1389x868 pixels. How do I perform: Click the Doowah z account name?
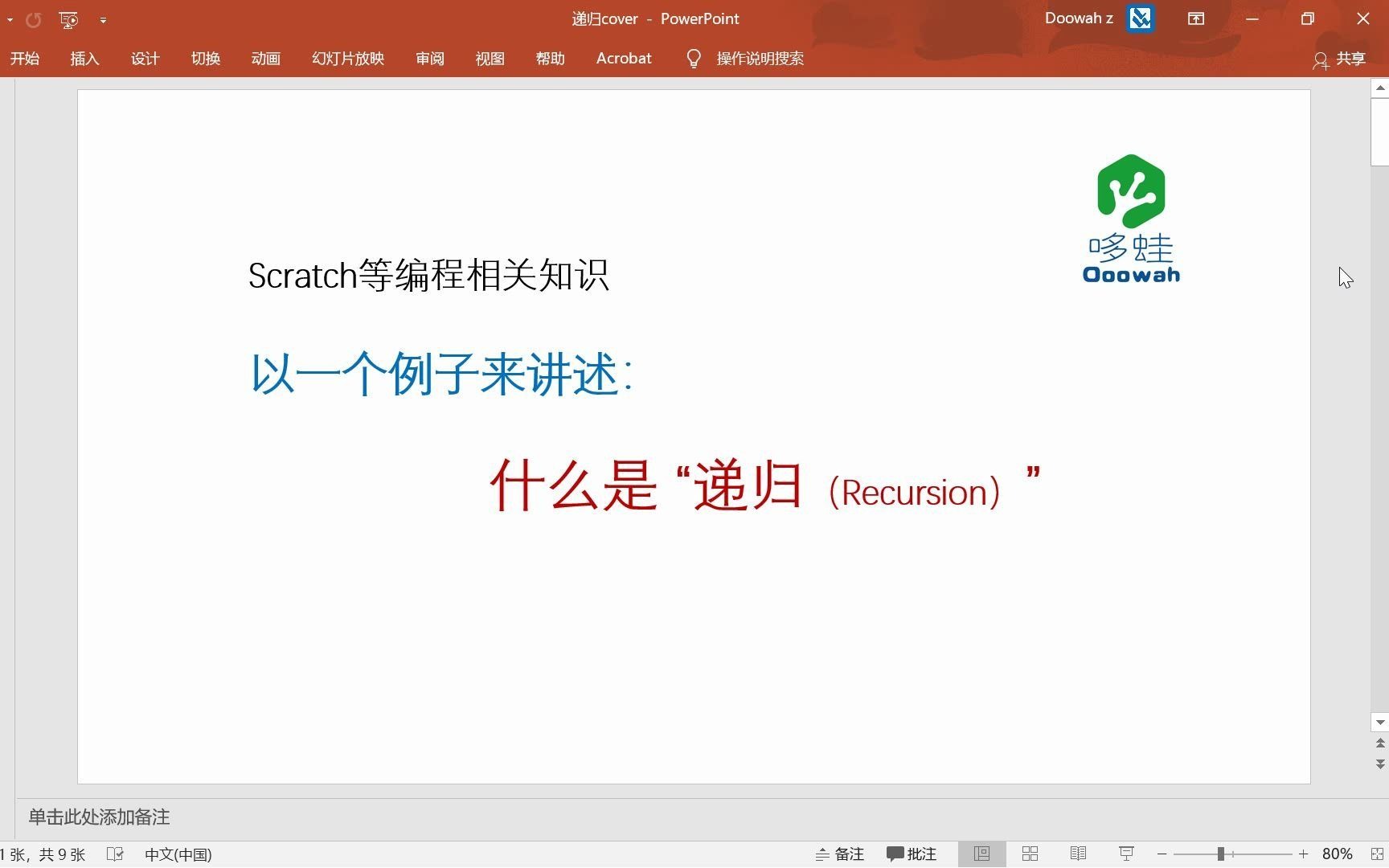click(x=1079, y=18)
